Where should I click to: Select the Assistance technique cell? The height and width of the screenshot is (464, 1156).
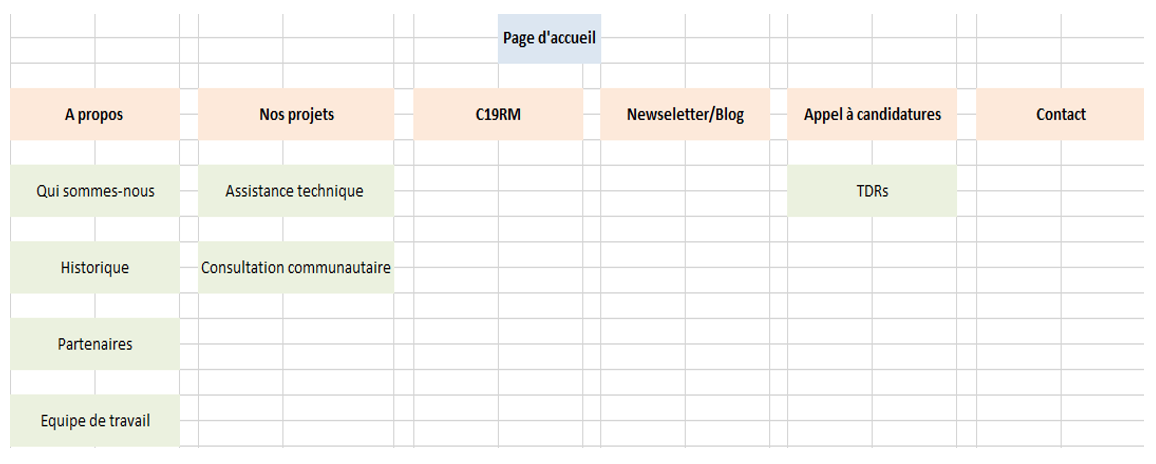(296, 190)
